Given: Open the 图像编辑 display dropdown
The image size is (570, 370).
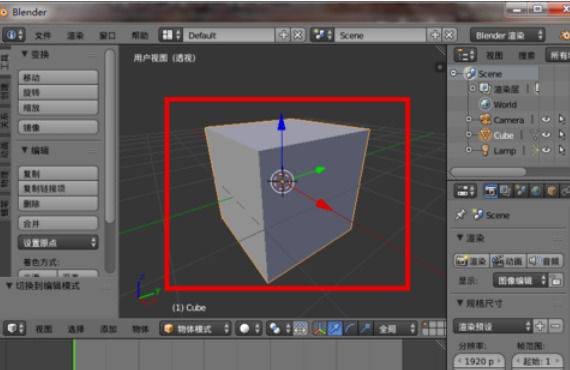Looking at the screenshot, I should 520,280.
